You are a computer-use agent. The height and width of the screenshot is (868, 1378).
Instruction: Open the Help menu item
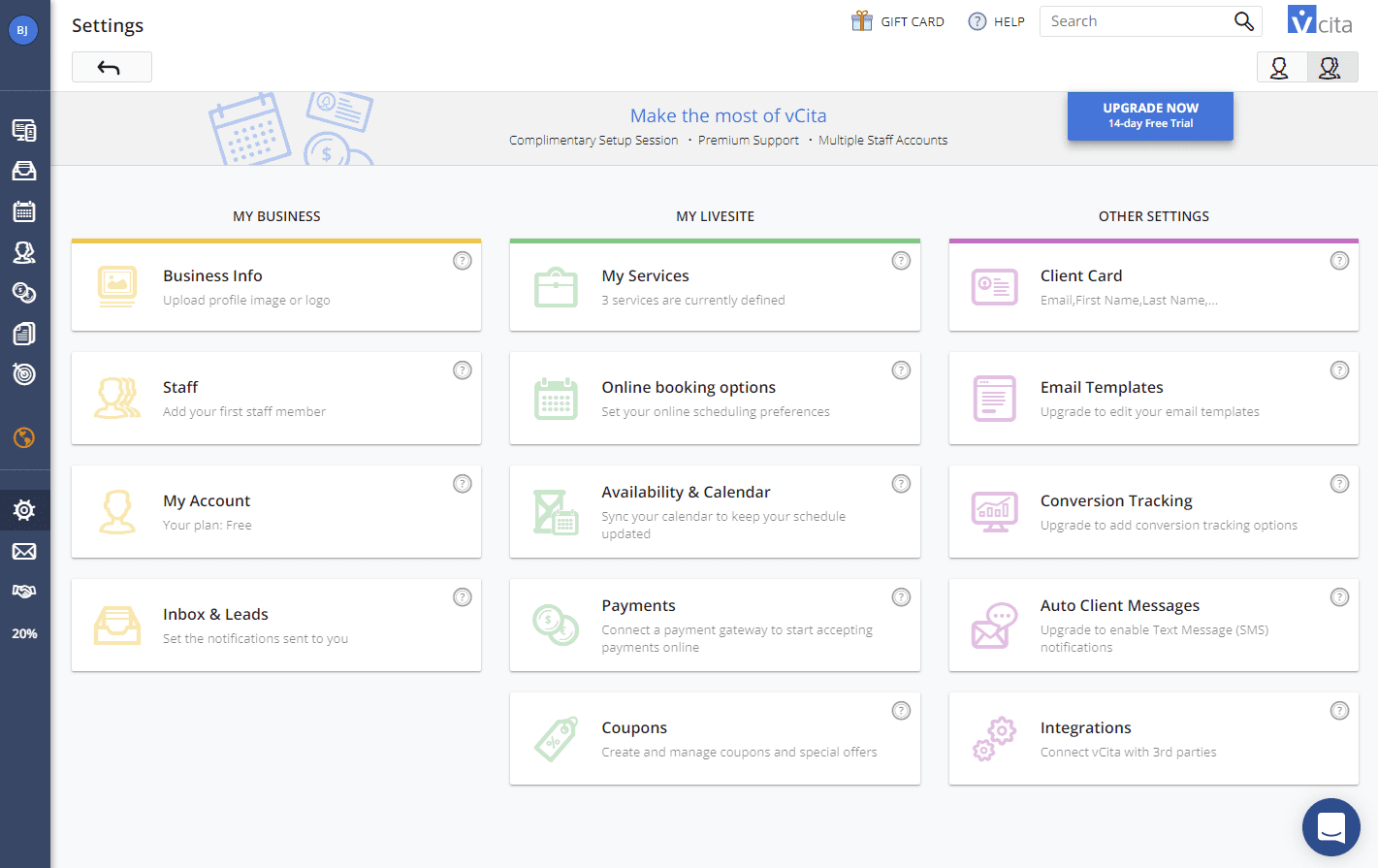pos(997,21)
